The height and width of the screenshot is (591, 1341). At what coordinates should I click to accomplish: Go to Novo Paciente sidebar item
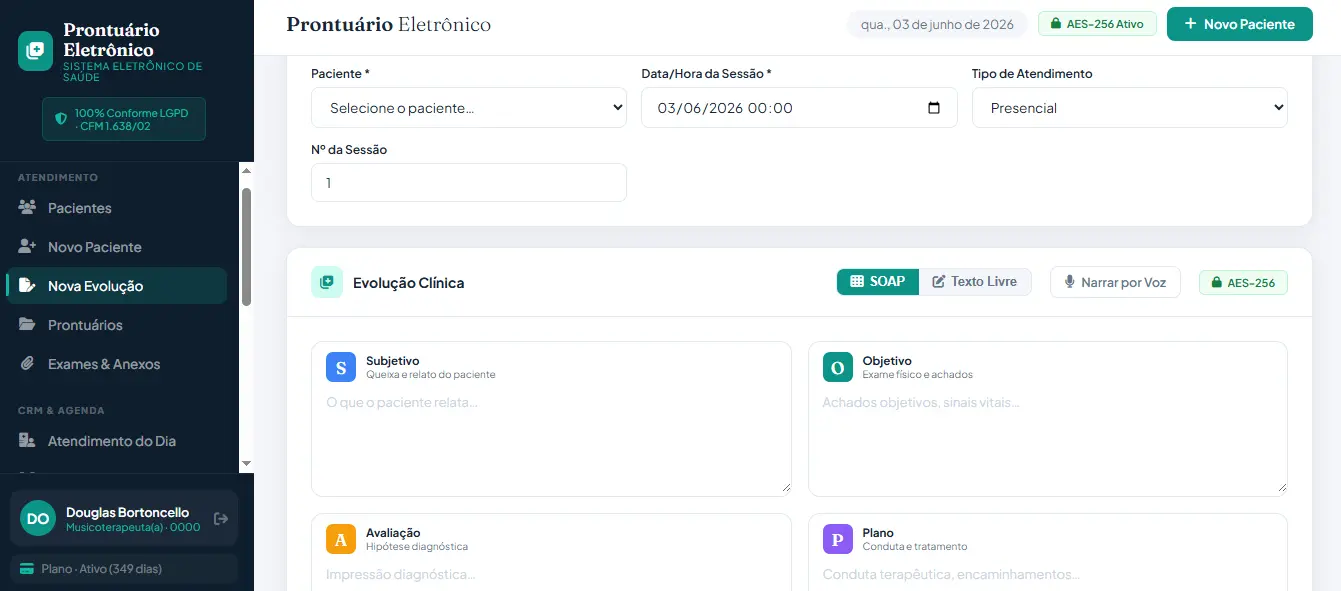tap(116, 247)
